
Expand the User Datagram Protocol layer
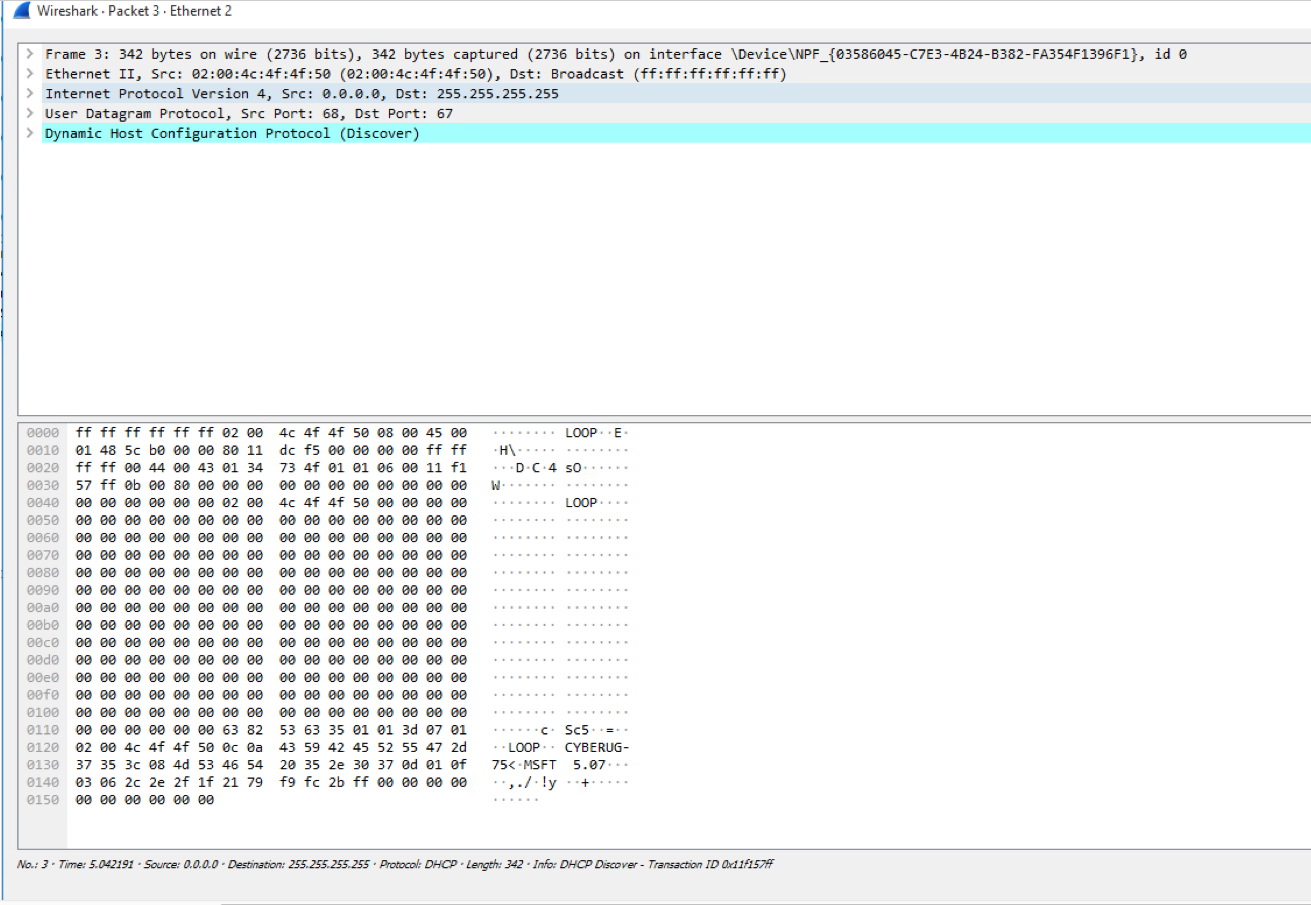click(29, 113)
